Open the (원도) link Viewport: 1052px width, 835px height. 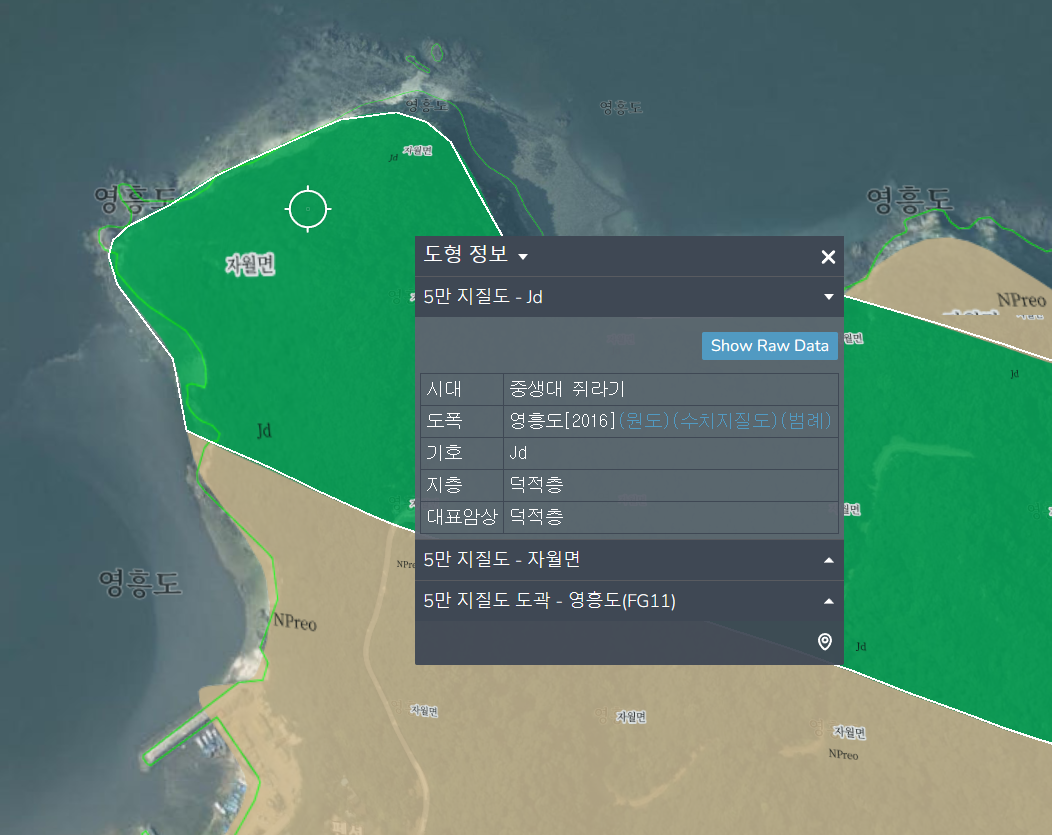click(x=644, y=421)
